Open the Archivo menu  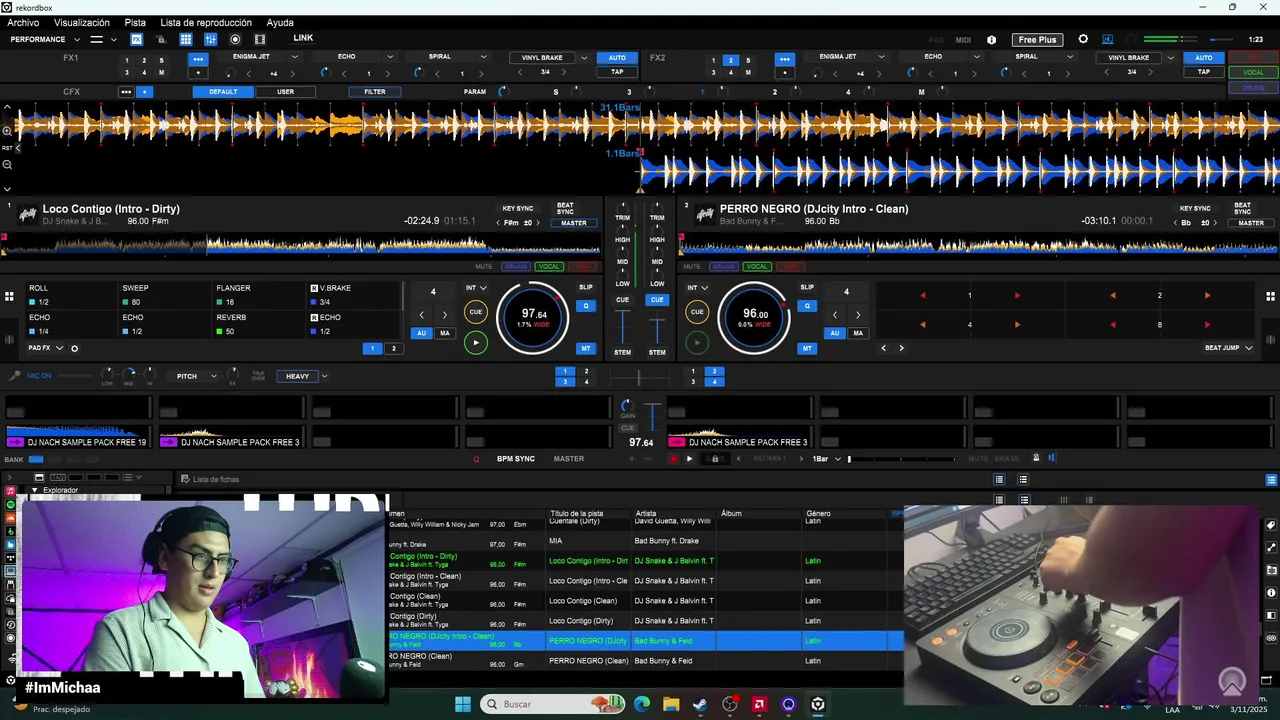(x=23, y=22)
